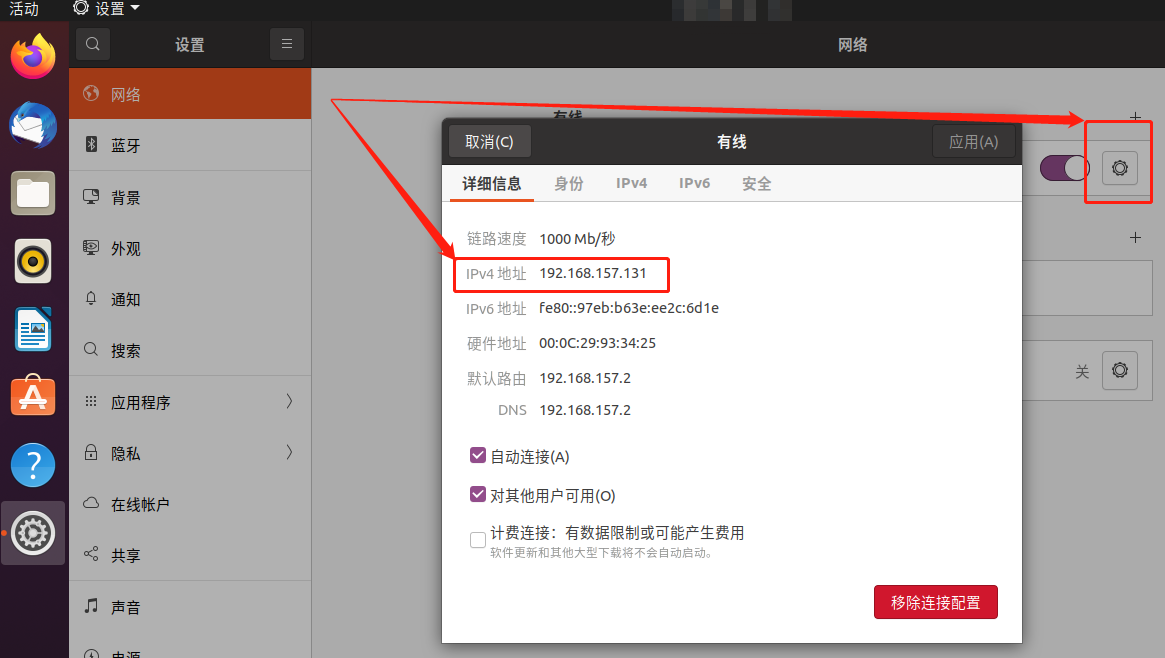The height and width of the screenshot is (658, 1165).
Task: Open 在线帐户 settings panel
Action: click(190, 504)
